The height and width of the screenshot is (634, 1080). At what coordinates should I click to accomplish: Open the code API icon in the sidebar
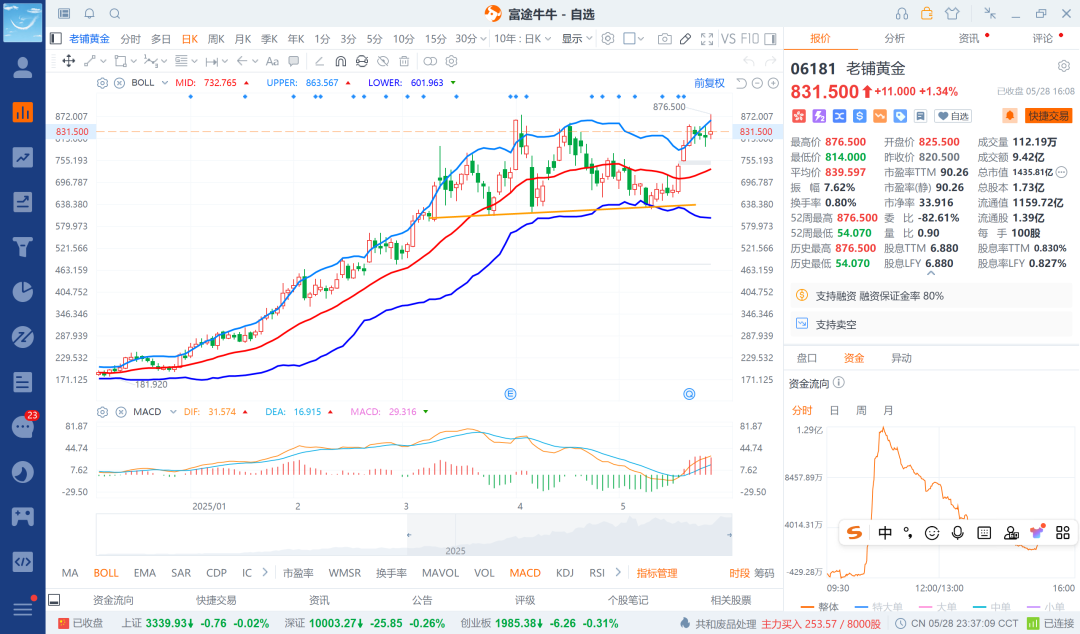[x=23, y=562]
